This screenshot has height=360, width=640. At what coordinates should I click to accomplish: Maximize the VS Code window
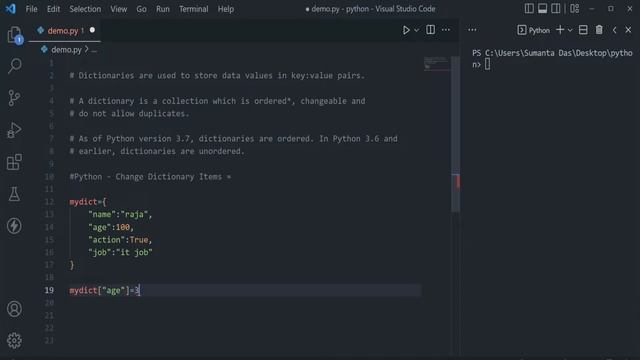coord(611,9)
